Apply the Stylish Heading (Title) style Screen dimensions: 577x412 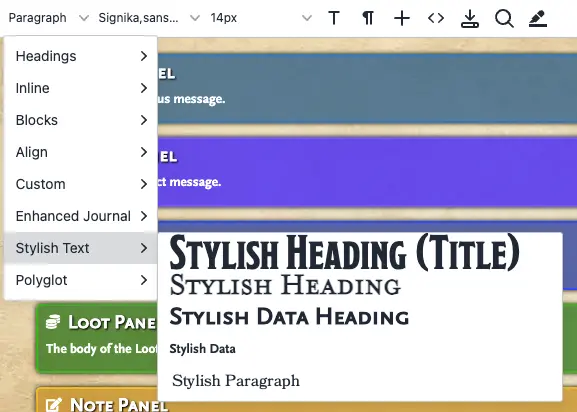(x=344, y=253)
